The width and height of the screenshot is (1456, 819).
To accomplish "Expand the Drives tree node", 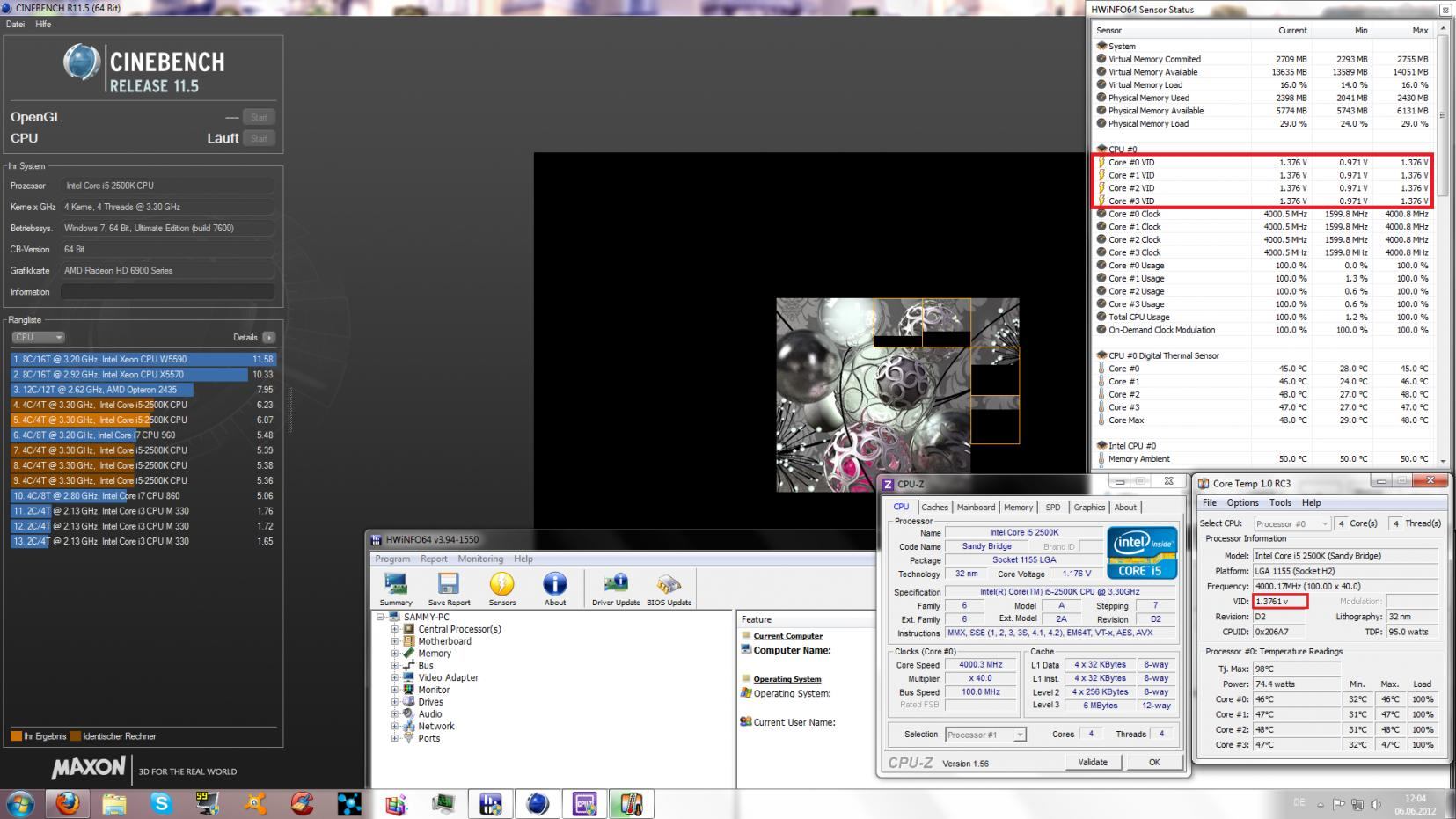I will pyautogui.click(x=395, y=702).
